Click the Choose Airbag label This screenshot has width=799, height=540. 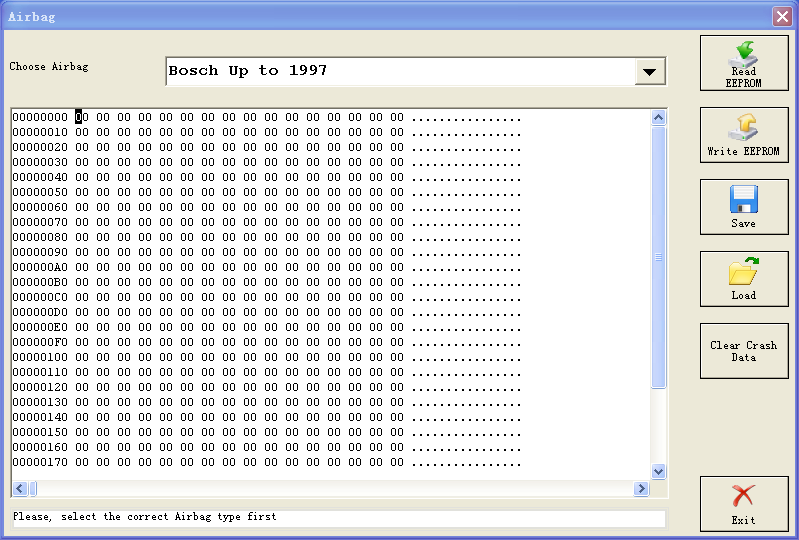click(x=49, y=67)
